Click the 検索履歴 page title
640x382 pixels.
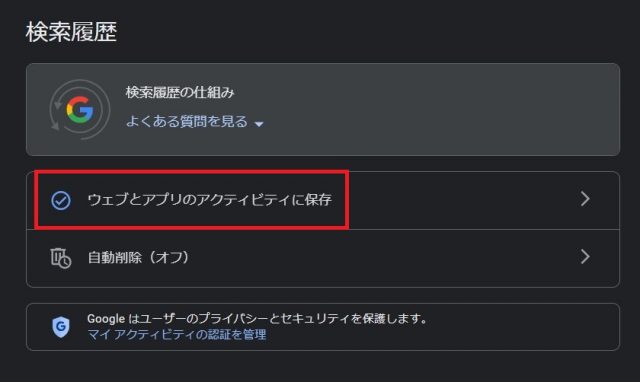[x=71, y=32]
